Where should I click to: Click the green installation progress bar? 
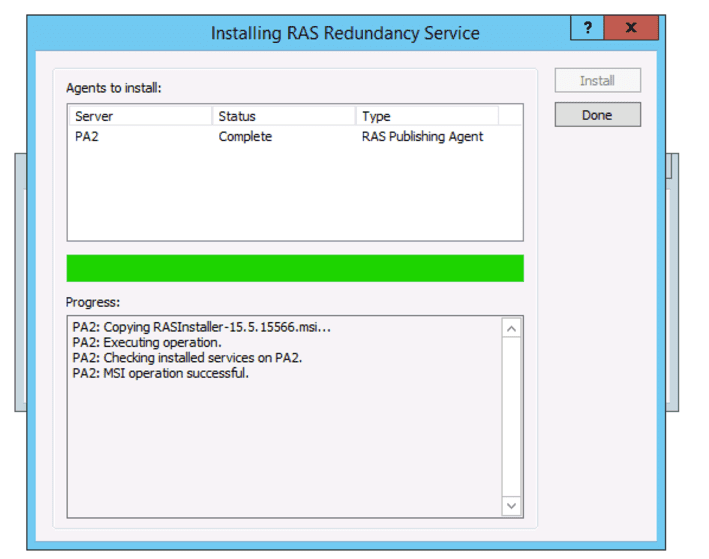[x=295, y=268]
